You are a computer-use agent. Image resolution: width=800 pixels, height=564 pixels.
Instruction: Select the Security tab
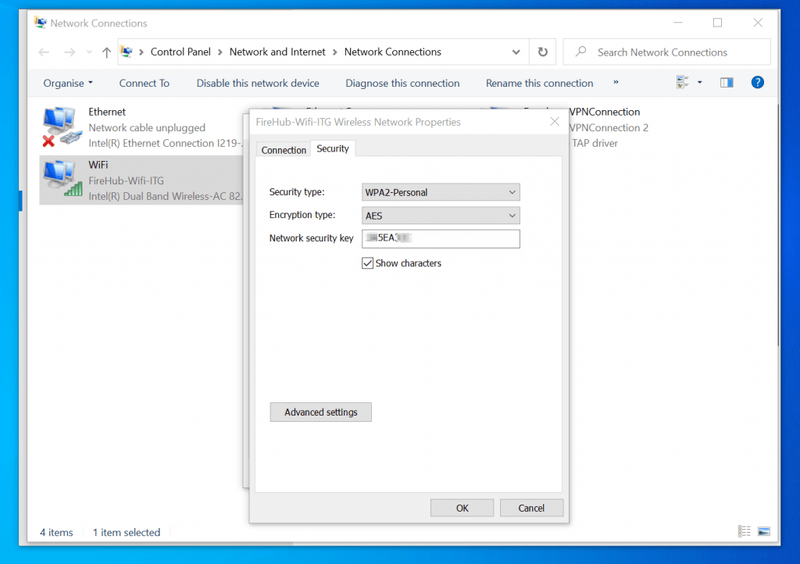[333, 149]
